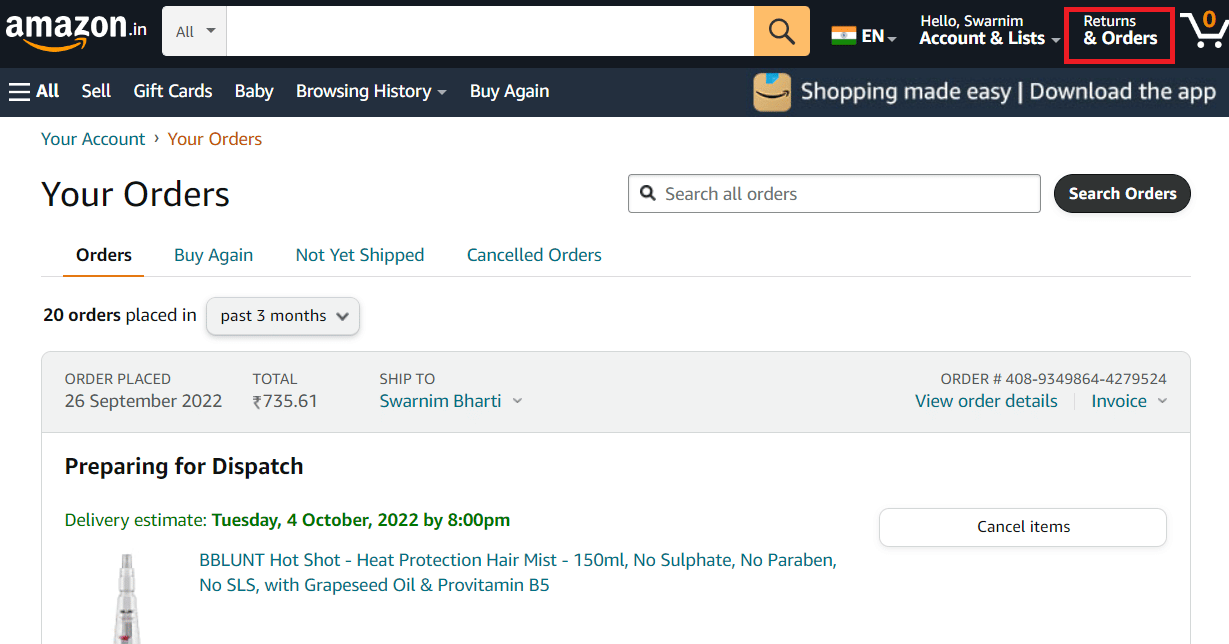Open the past 3 months filter dropdown
1229x644 pixels.
pyautogui.click(x=282, y=316)
